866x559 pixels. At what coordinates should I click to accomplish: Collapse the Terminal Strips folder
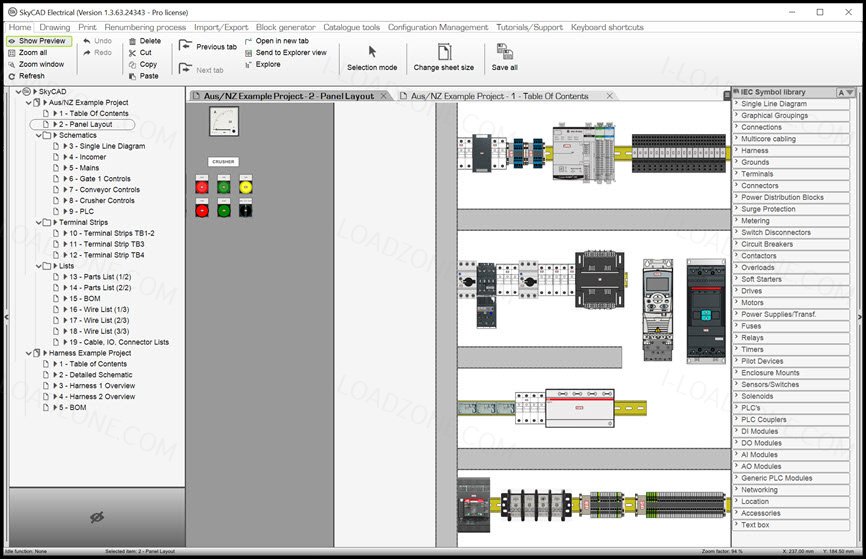pyautogui.click(x=39, y=223)
